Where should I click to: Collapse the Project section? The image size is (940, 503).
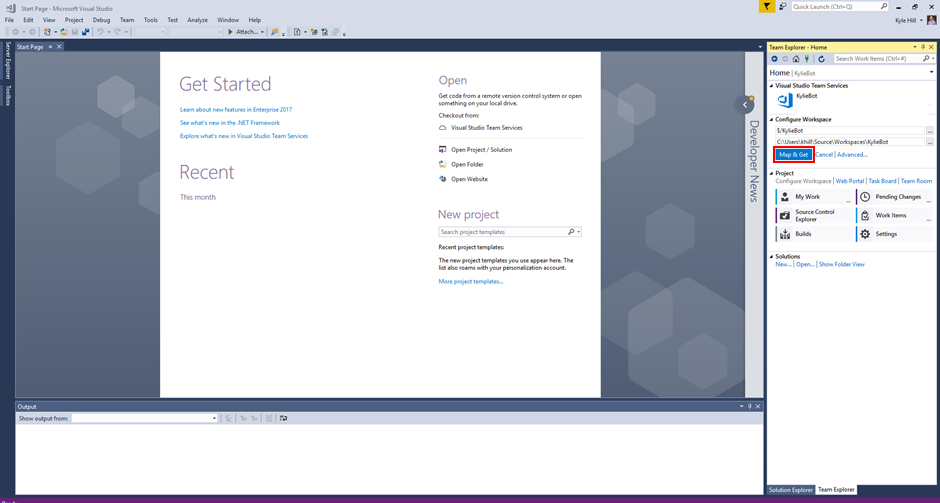pos(772,173)
